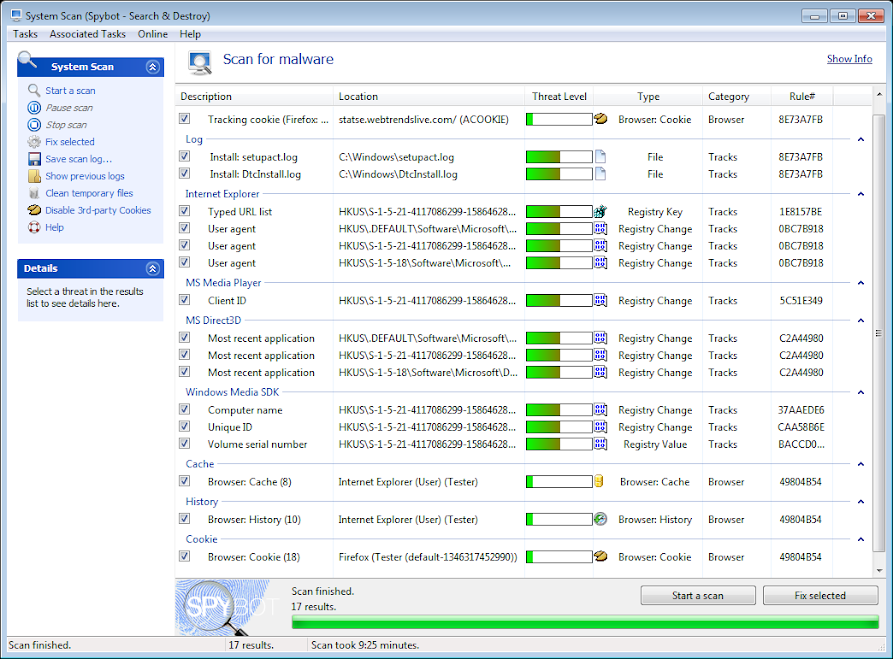Image resolution: width=893 pixels, height=659 pixels.
Task: Collapse the System Scan sidebar panel
Action: click(x=153, y=67)
